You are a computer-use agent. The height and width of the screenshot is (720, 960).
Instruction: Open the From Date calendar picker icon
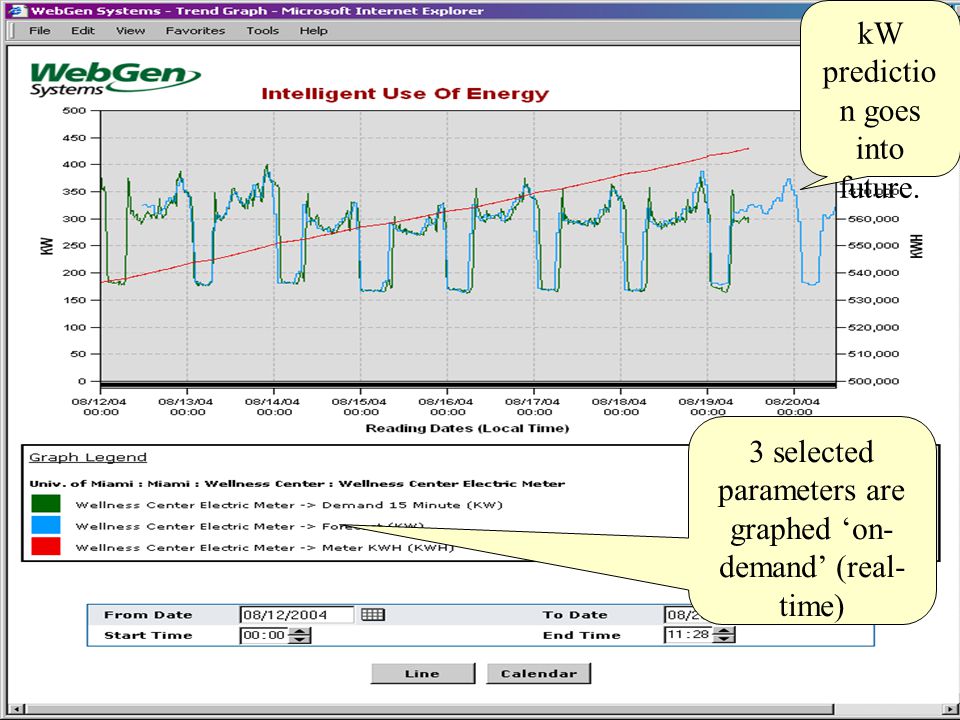[x=373, y=614]
